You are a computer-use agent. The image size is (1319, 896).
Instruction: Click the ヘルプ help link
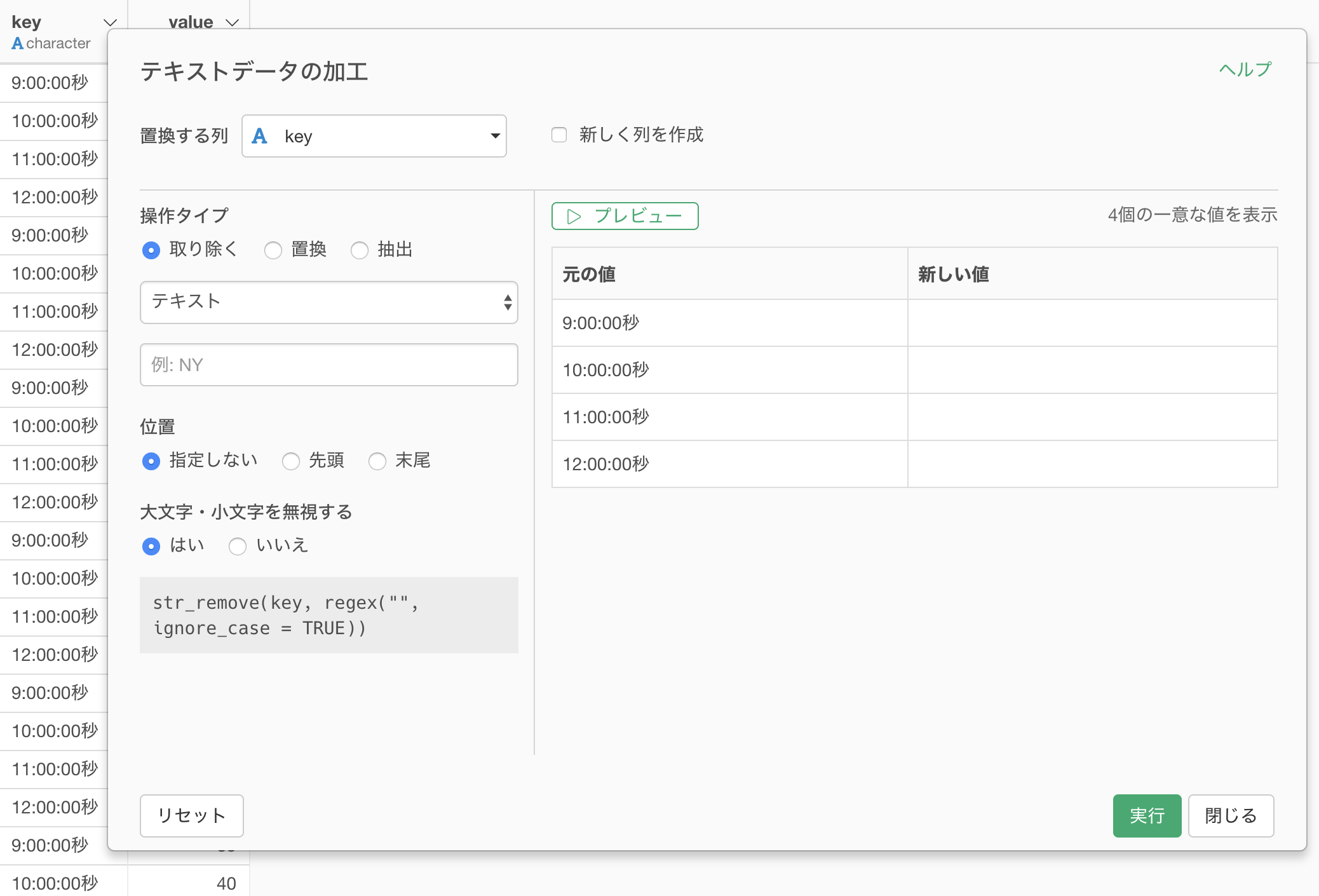pyautogui.click(x=1245, y=69)
